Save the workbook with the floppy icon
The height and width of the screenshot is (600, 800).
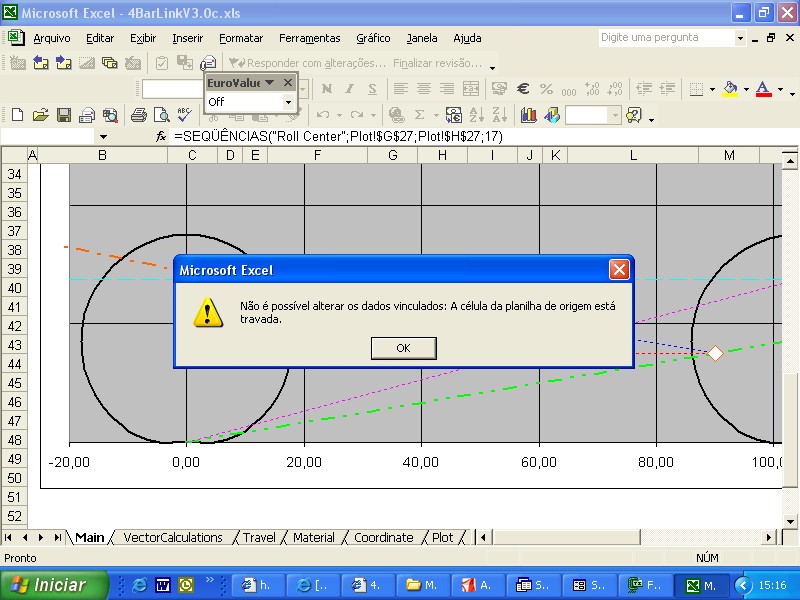64,115
